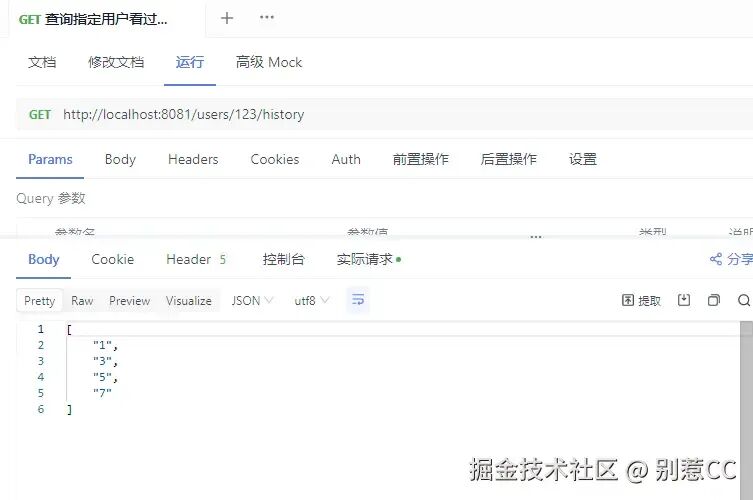Image resolution: width=753 pixels, height=500 pixels.
Task: Click the opening bracket on line 1
Action: (x=69, y=329)
